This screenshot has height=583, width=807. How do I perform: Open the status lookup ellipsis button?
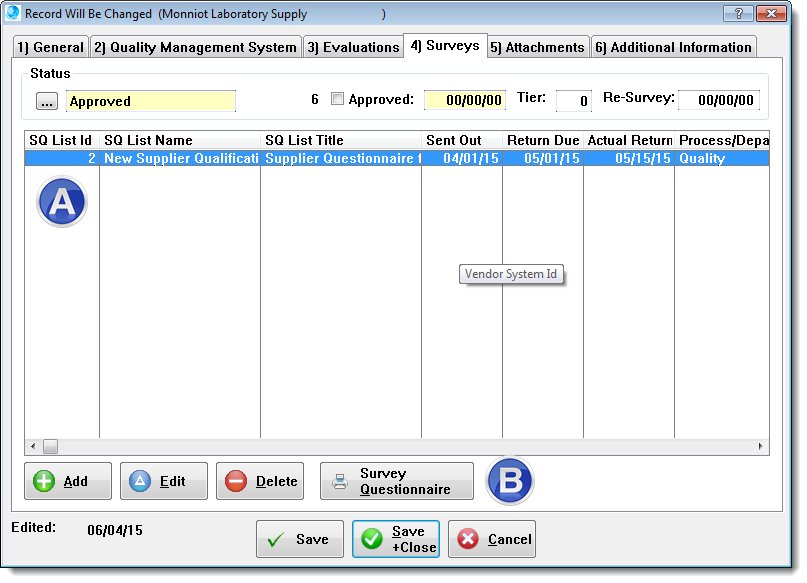tap(47, 101)
